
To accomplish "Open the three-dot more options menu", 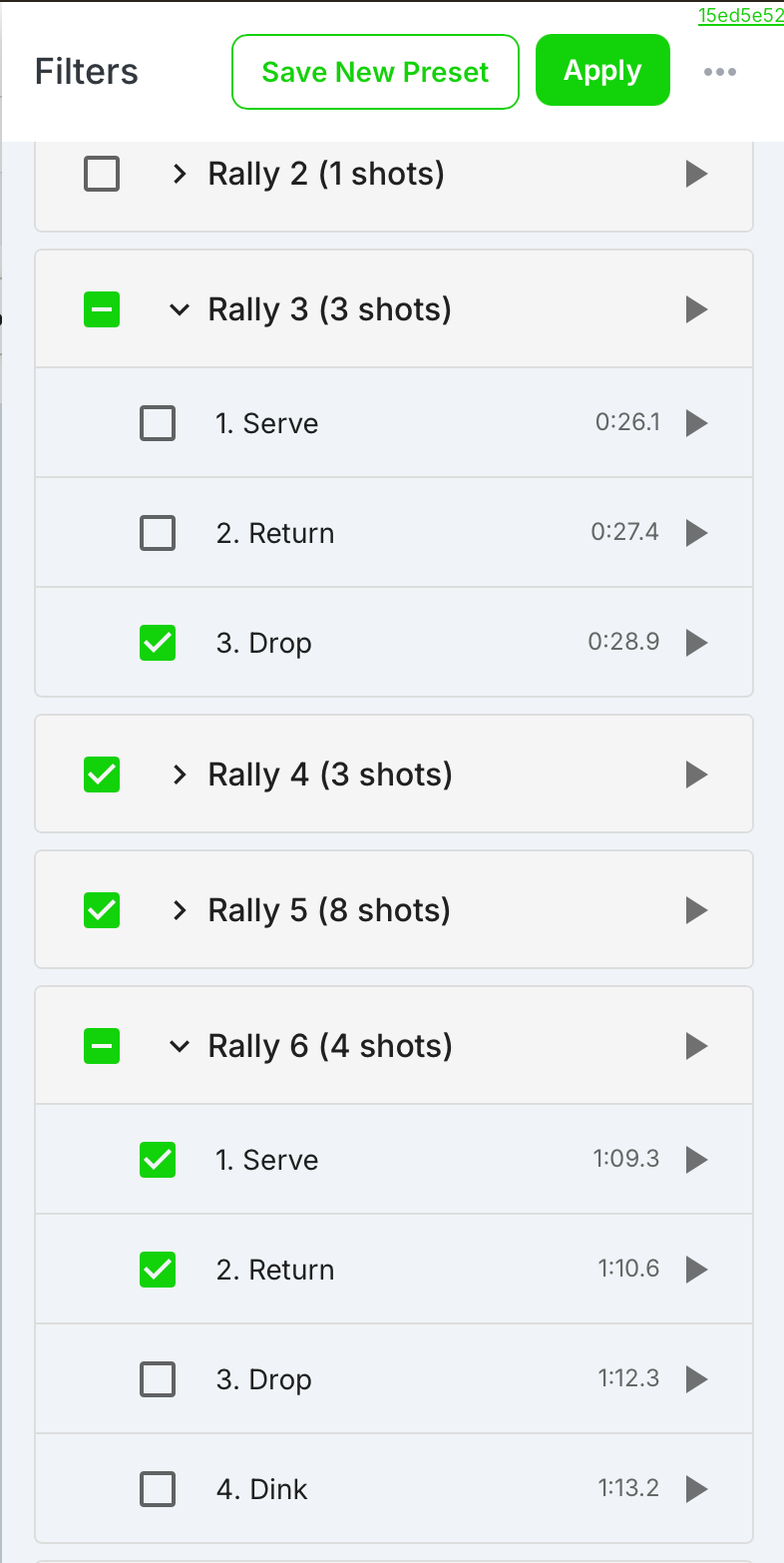I will [719, 72].
